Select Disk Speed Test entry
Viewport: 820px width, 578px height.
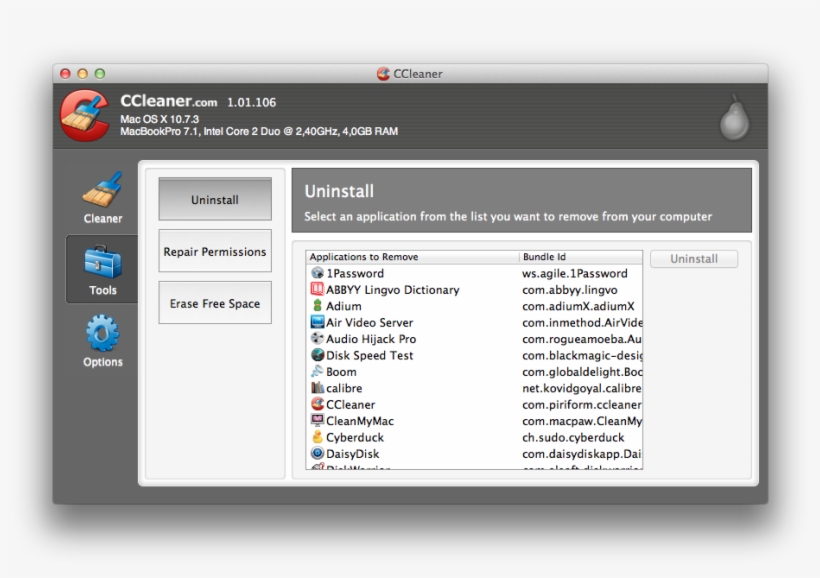pyautogui.click(x=369, y=355)
